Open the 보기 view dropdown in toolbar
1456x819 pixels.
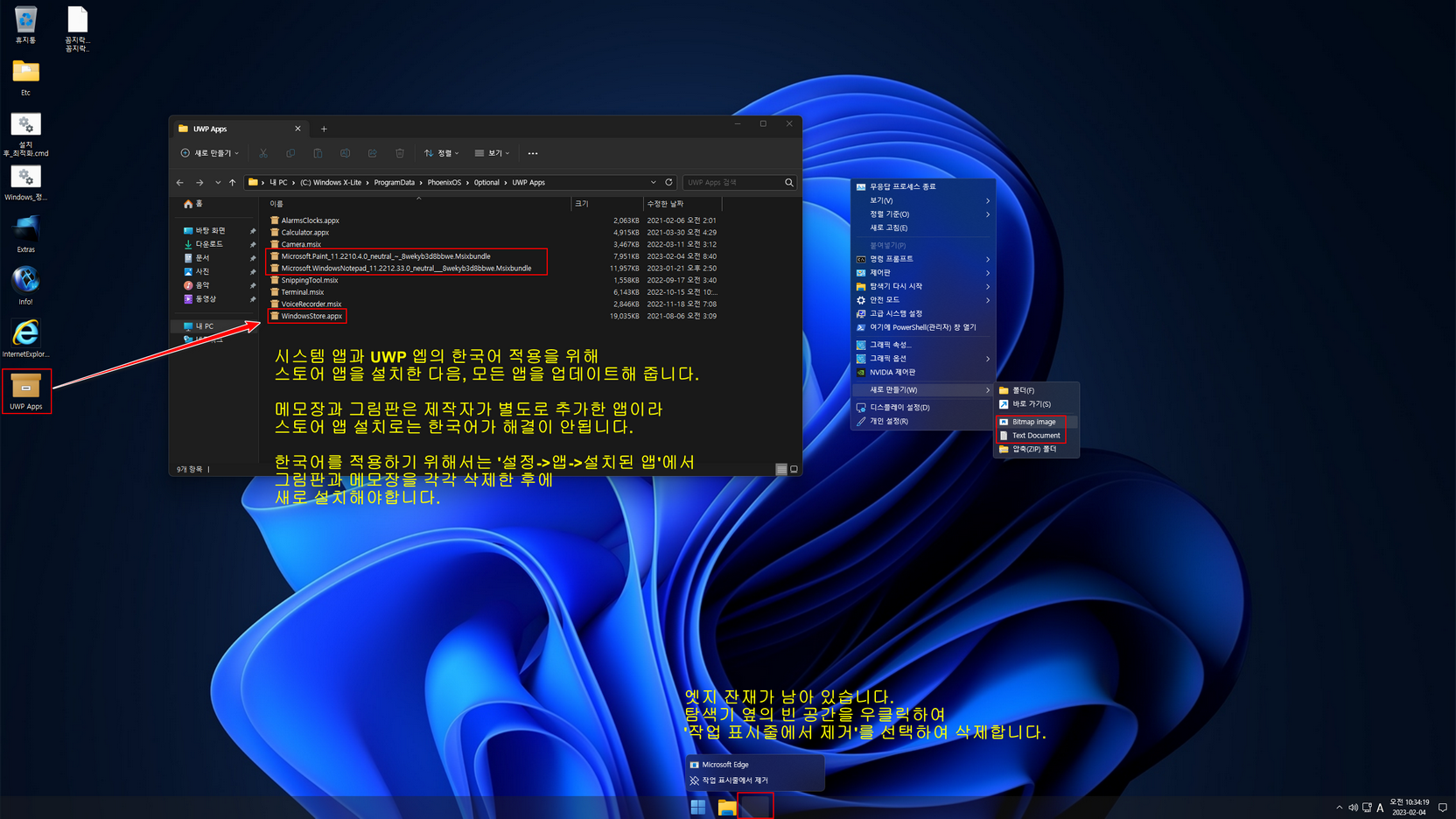tap(492, 153)
